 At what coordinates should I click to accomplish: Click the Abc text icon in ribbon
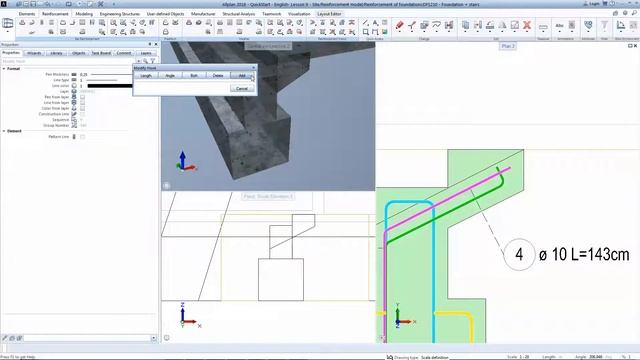pyautogui.click(x=560, y=25)
